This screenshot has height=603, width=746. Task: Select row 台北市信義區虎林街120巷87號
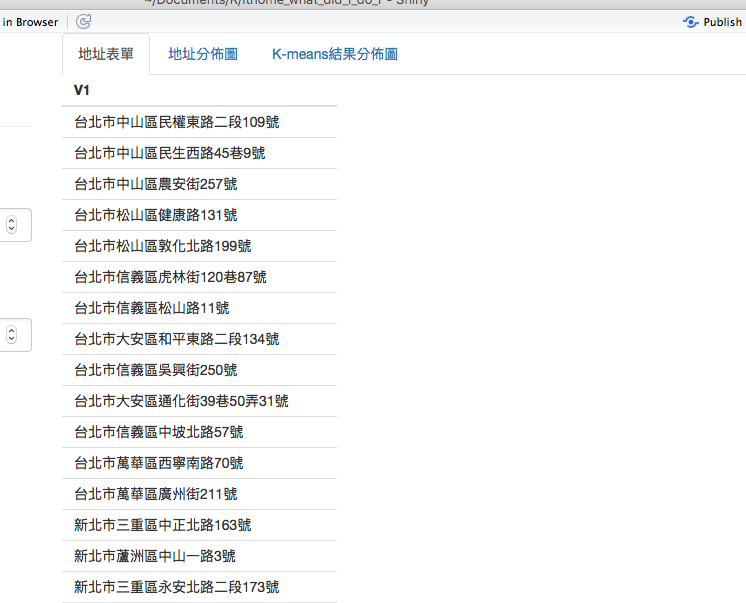pos(199,277)
